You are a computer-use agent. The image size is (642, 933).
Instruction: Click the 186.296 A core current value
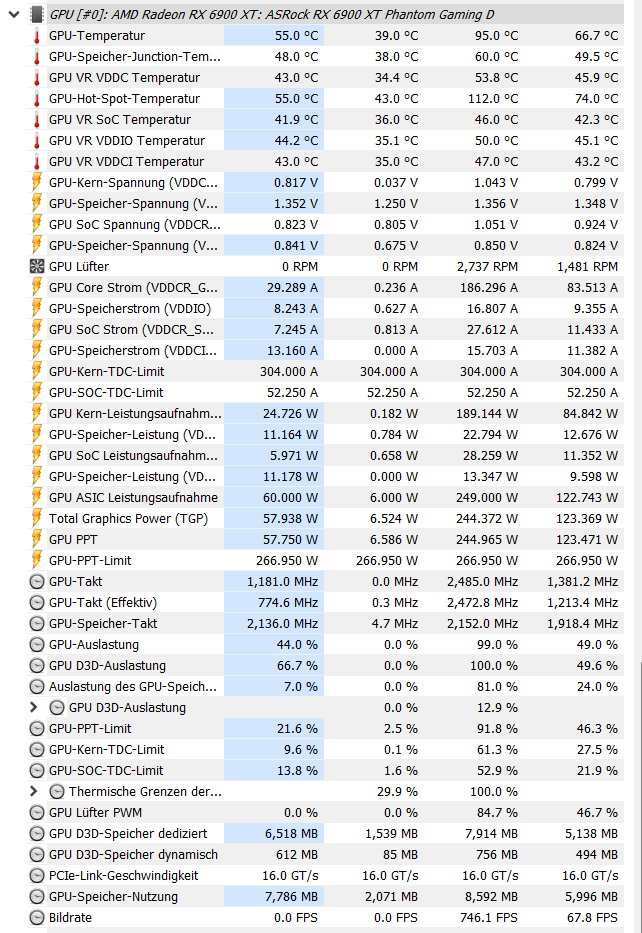coord(489,287)
